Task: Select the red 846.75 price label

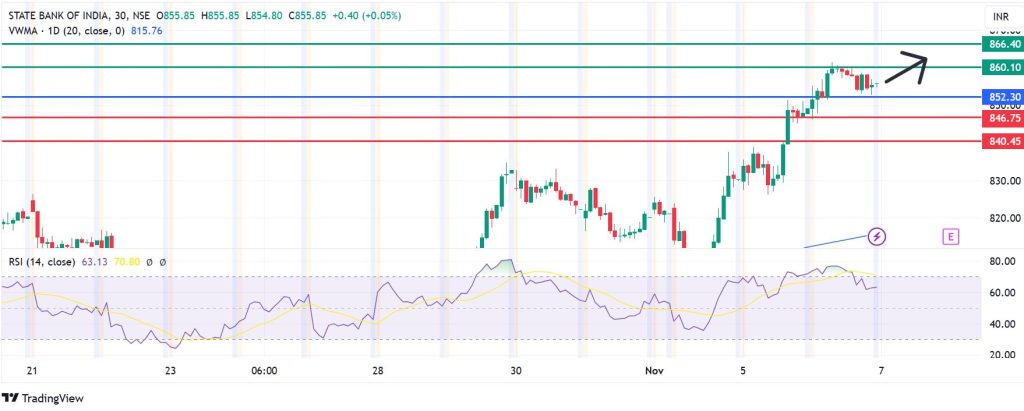Action: click(x=1002, y=118)
